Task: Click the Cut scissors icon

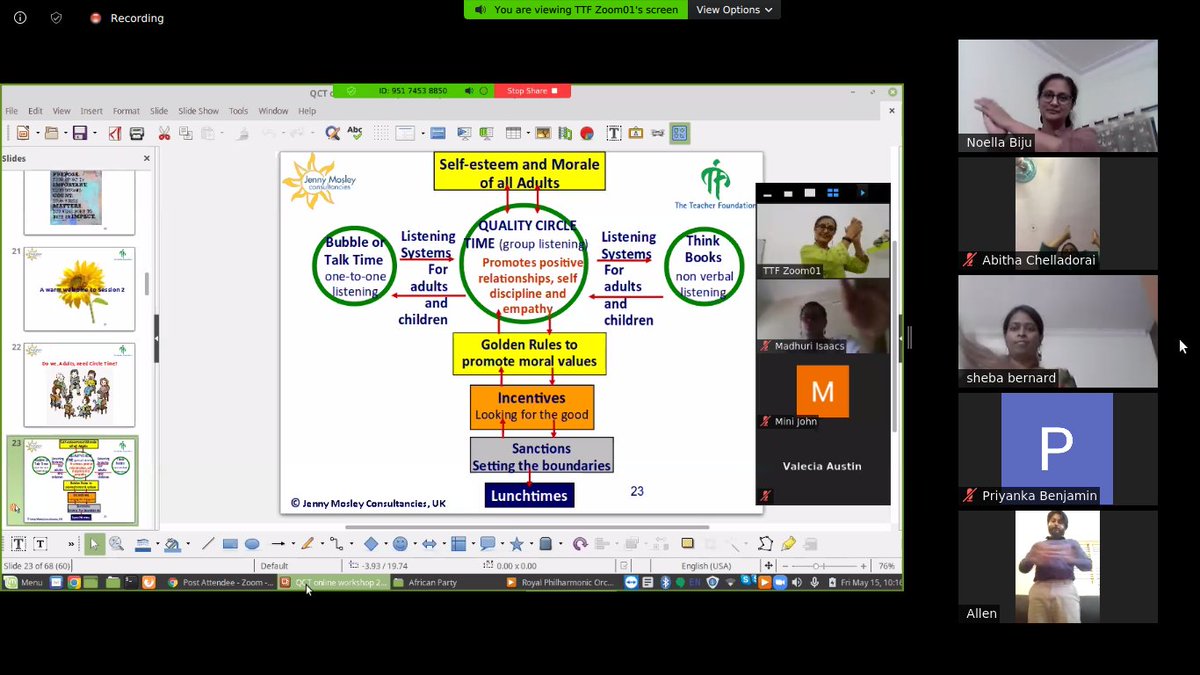Action: [x=164, y=133]
